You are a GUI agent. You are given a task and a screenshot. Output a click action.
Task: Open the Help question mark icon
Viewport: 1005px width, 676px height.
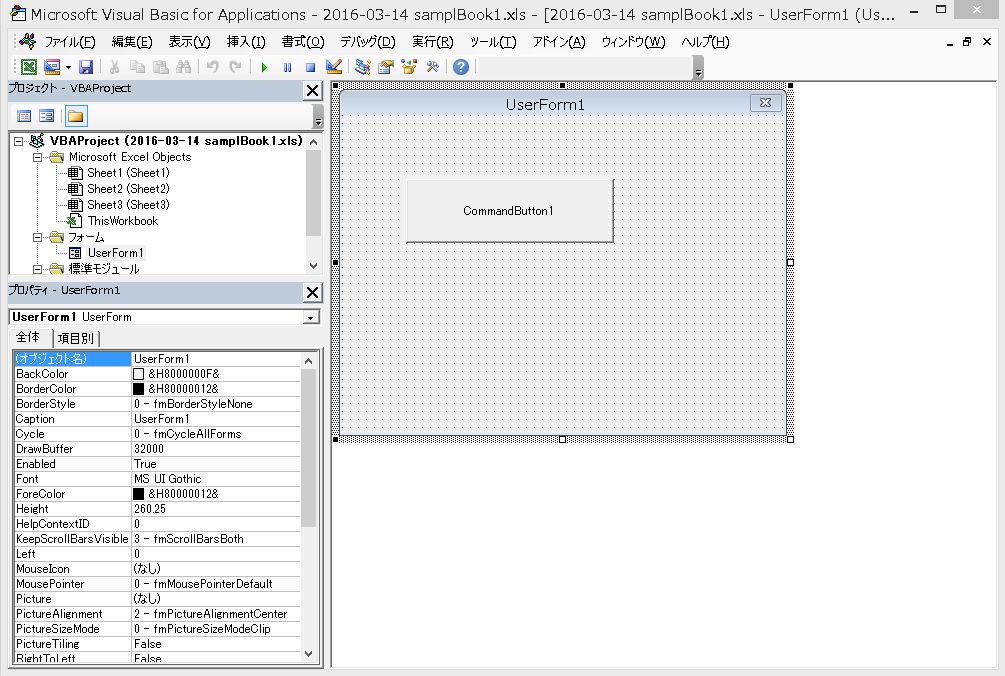pos(461,67)
